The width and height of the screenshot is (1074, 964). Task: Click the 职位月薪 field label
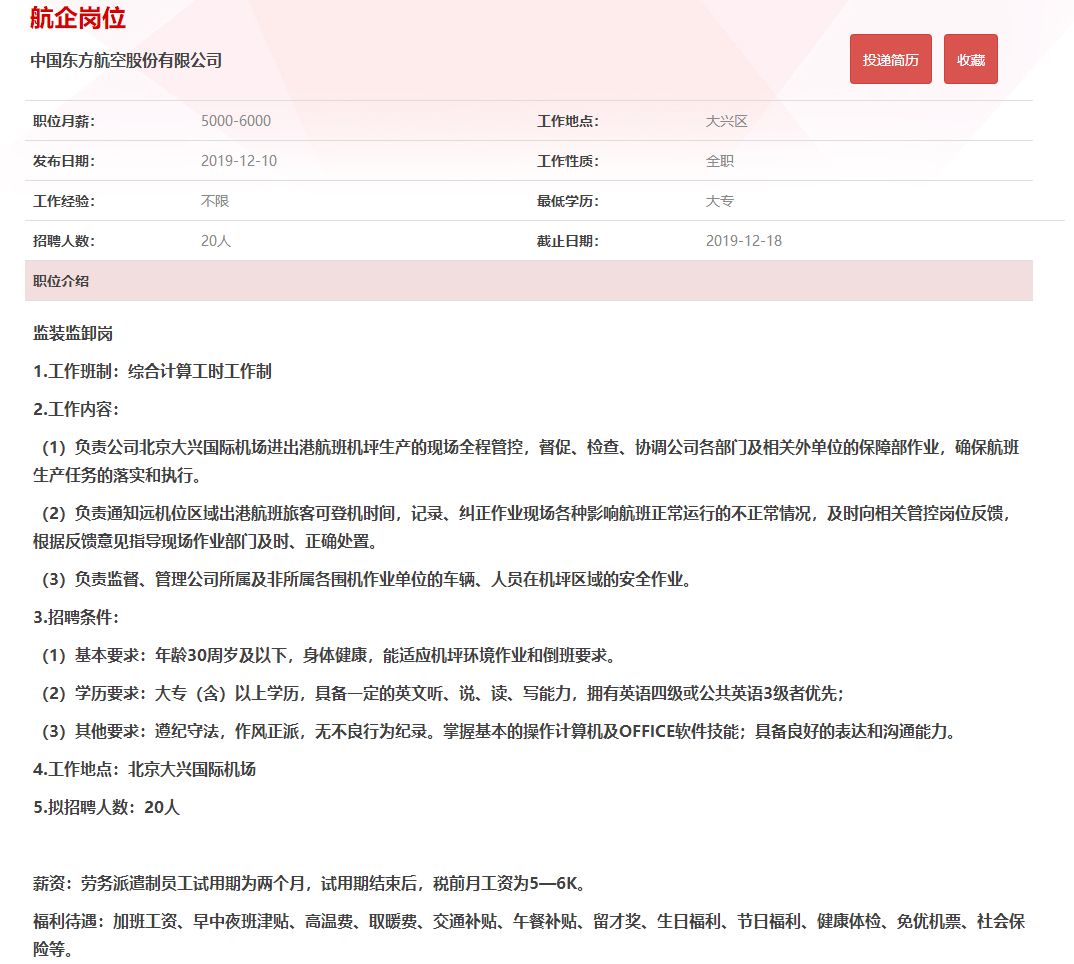click(64, 121)
